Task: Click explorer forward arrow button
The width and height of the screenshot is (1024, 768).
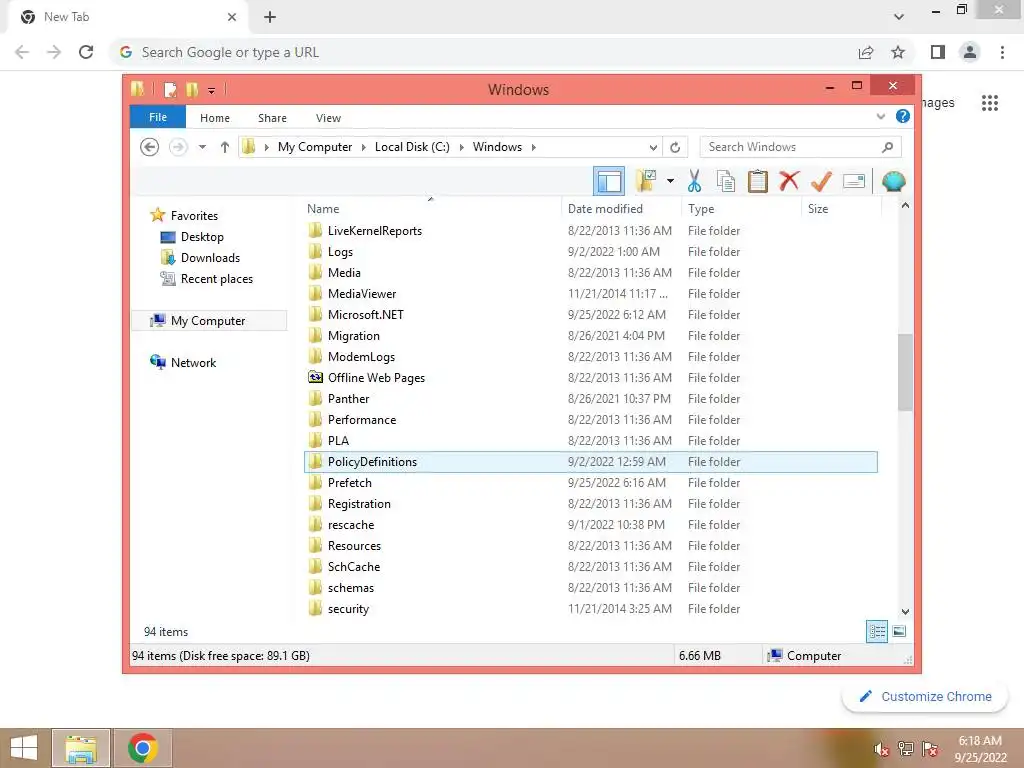Action: pos(178,147)
